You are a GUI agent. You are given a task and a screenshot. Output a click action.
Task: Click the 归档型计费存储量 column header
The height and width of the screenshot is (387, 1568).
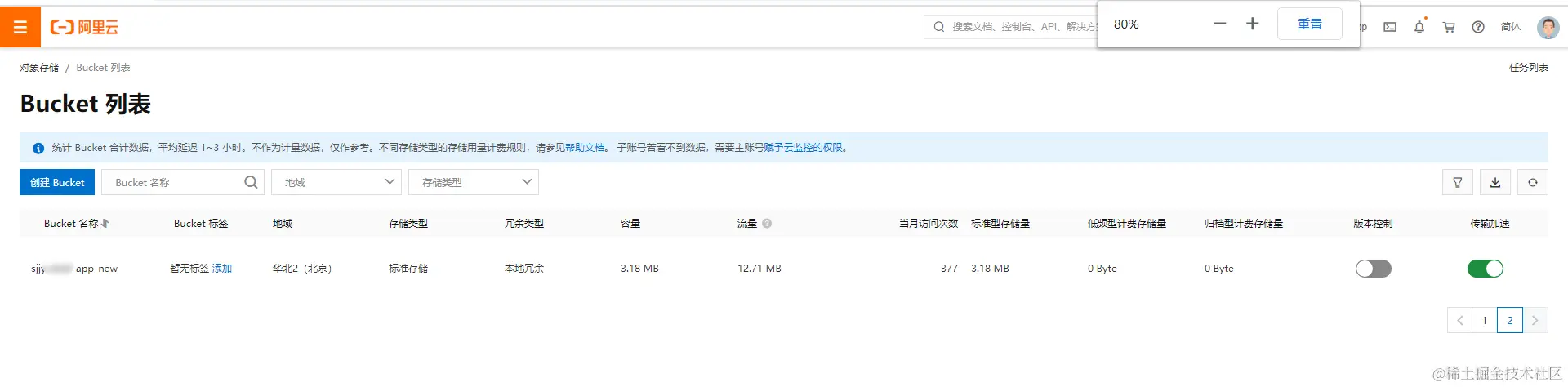click(x=1244, y=224)
